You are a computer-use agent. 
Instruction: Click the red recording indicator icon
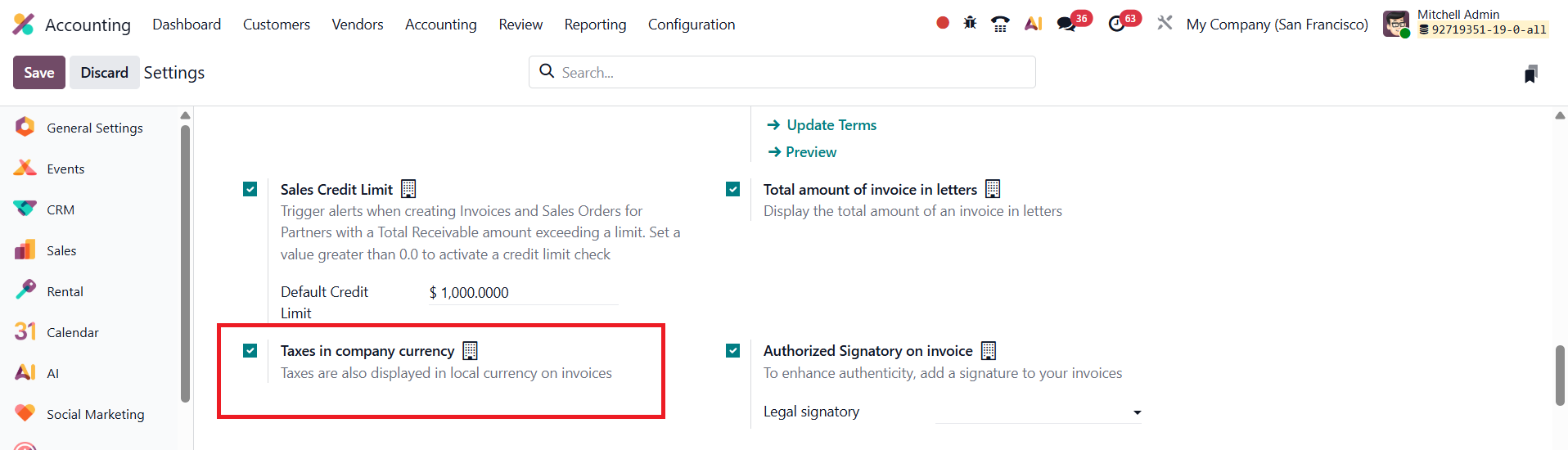pyautogui.click(x=943, y=23)
